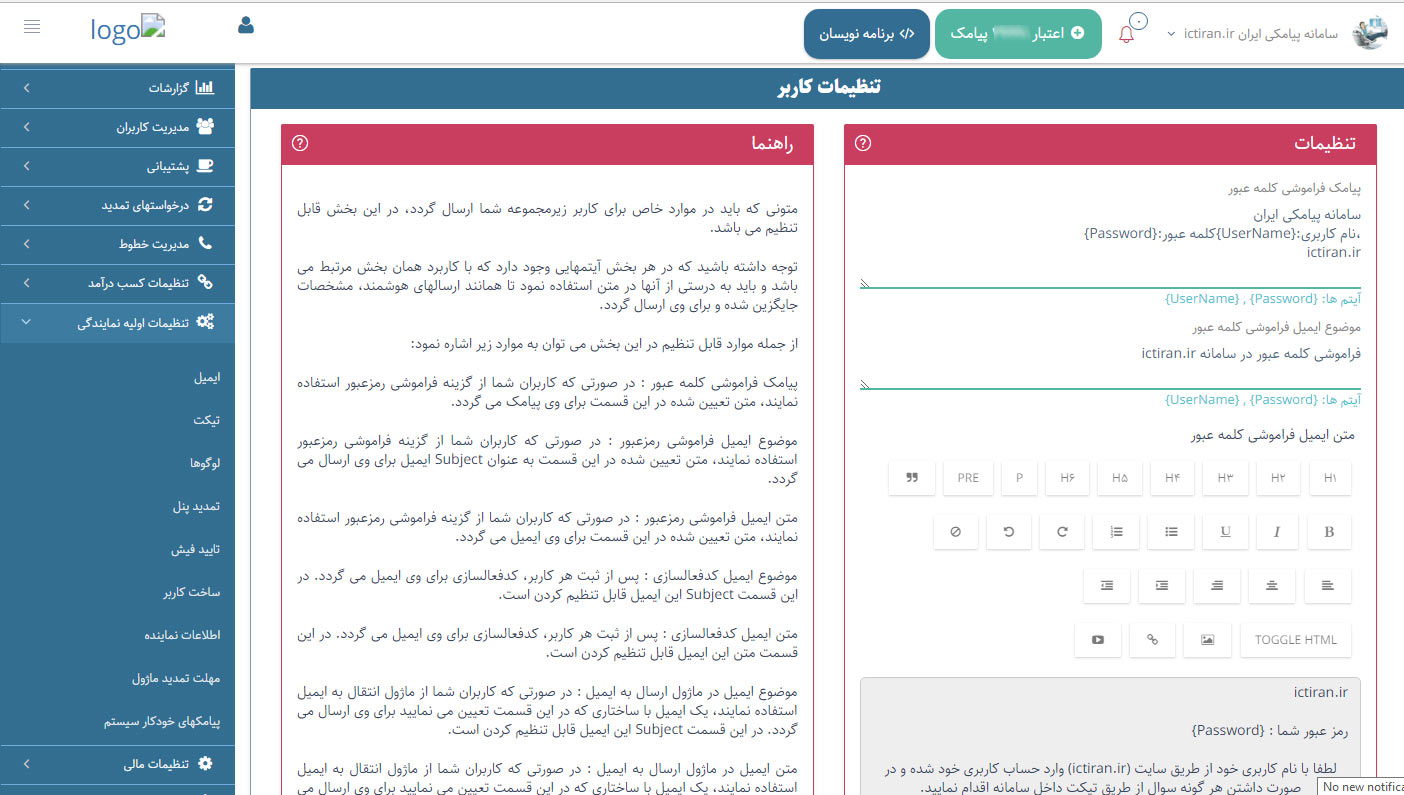Apply PRE preformatted style
This screenshot has height=795, width=1404.
tap(968, 478)
